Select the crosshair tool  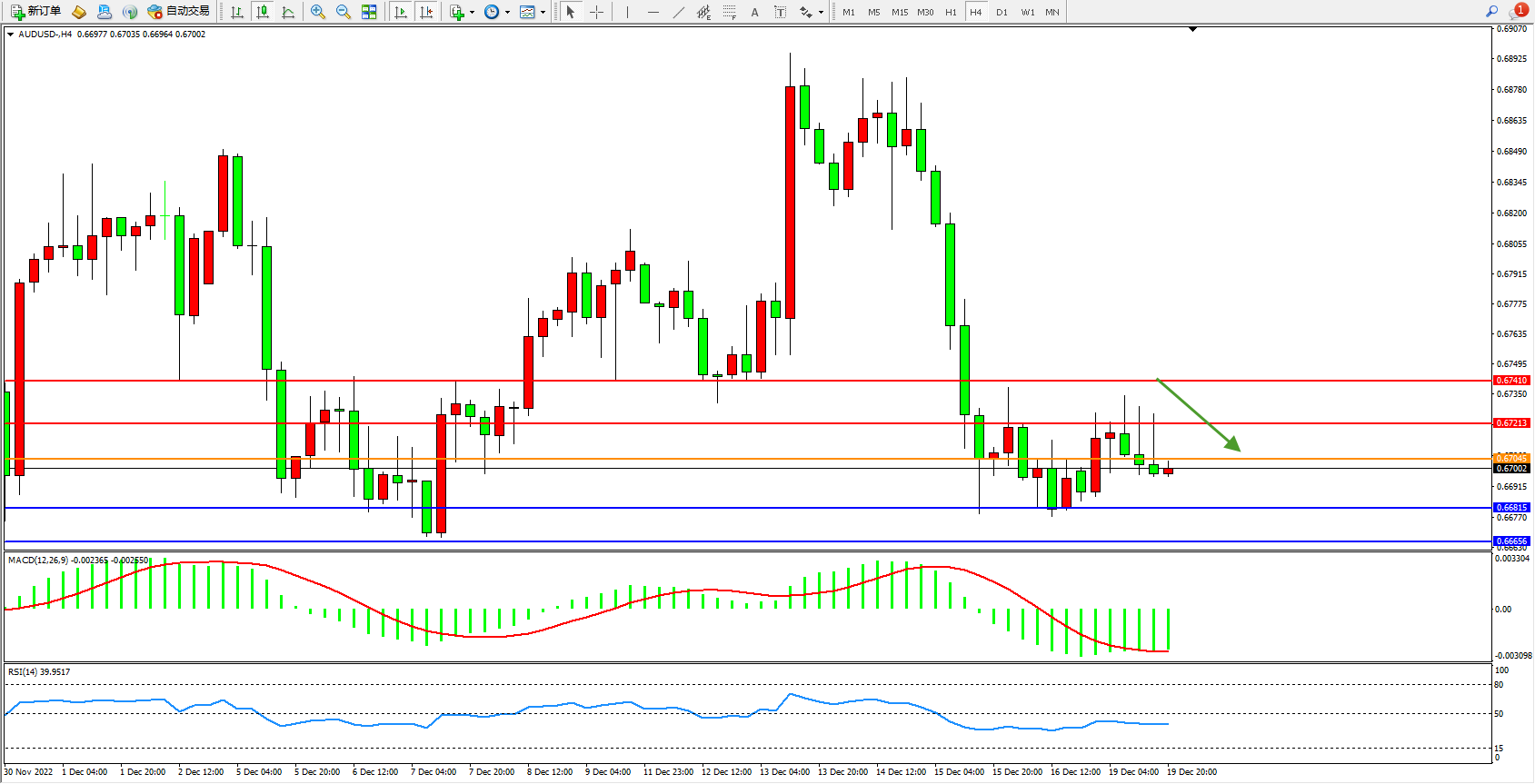click(596, 12)
